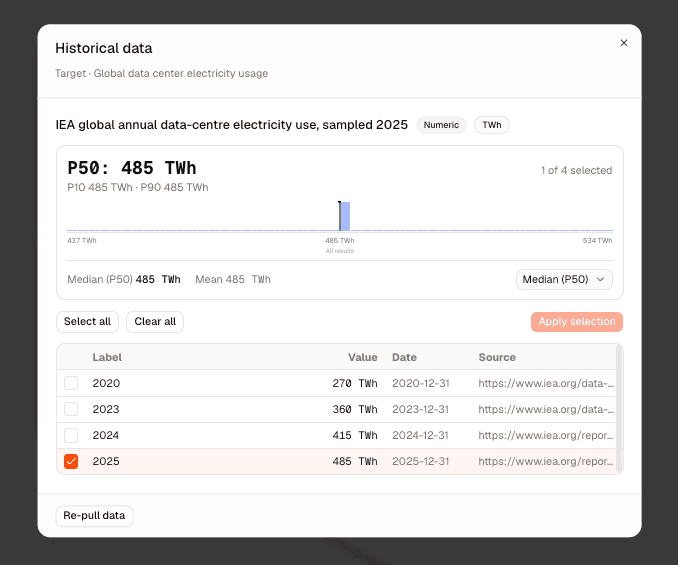
Task: Apply the current selection
Action: (577, 322)
